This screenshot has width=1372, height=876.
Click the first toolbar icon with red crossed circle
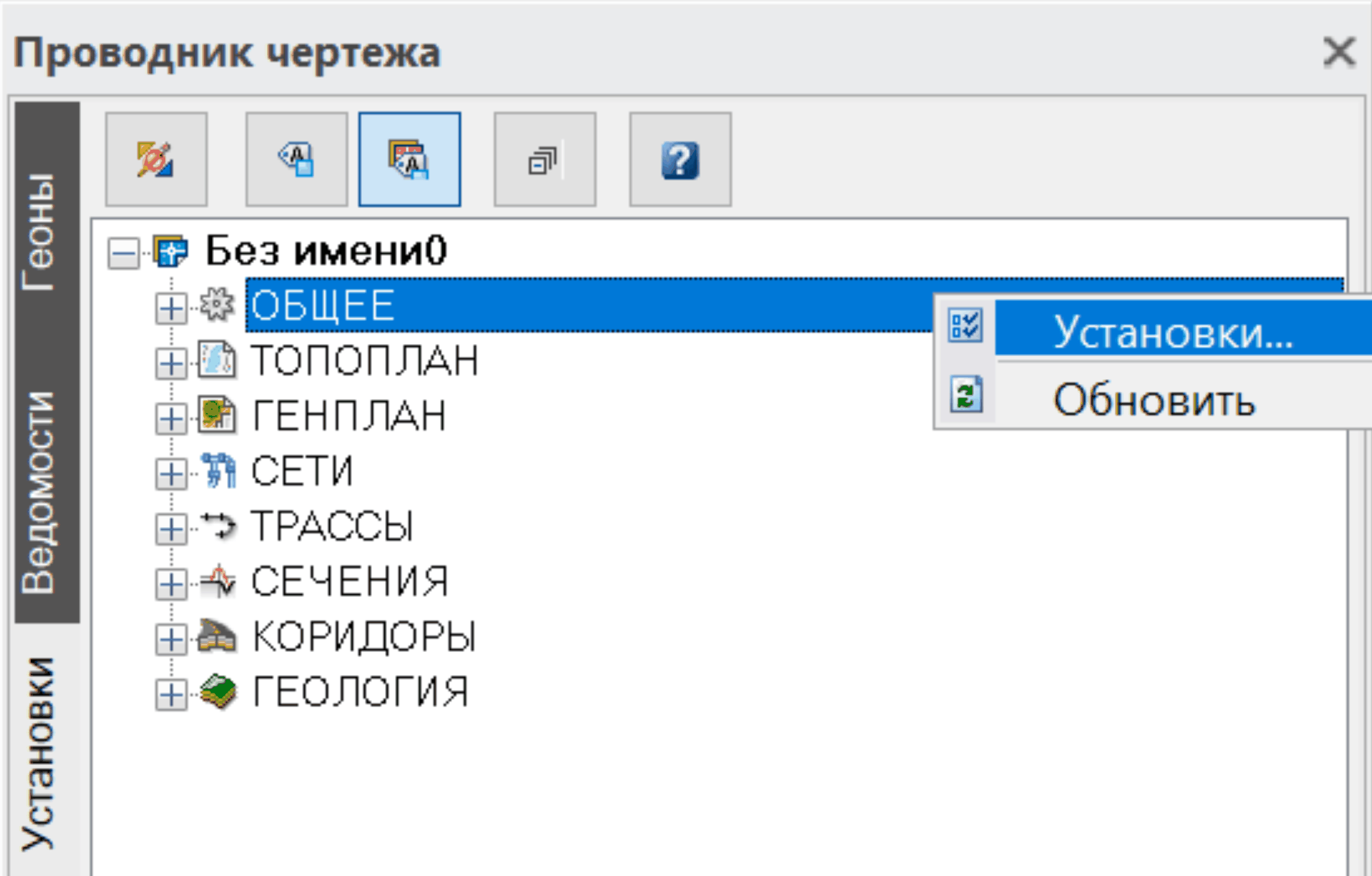pyautogui.click(x=156, y=159)
